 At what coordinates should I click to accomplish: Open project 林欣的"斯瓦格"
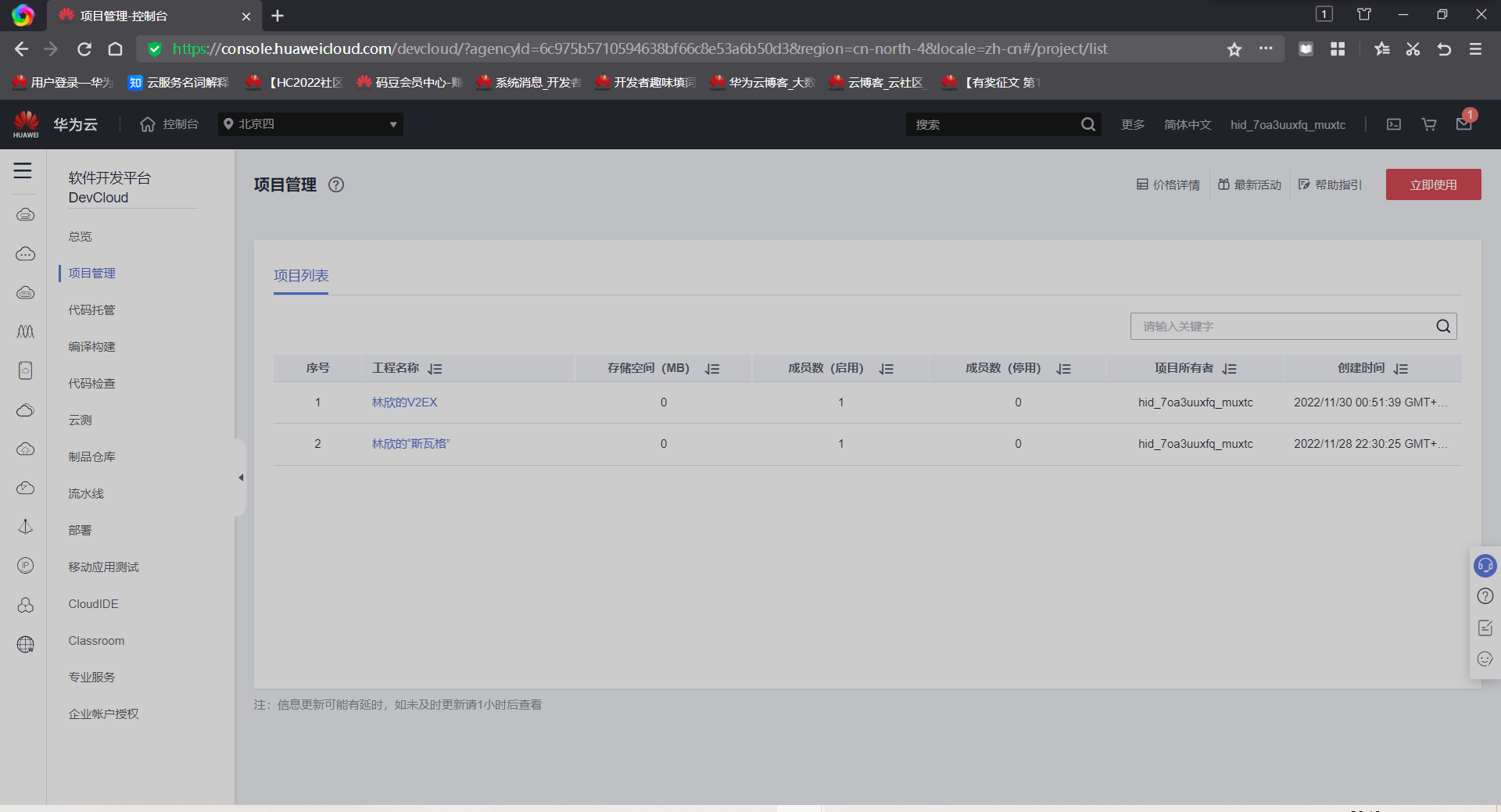pos(410,444)
